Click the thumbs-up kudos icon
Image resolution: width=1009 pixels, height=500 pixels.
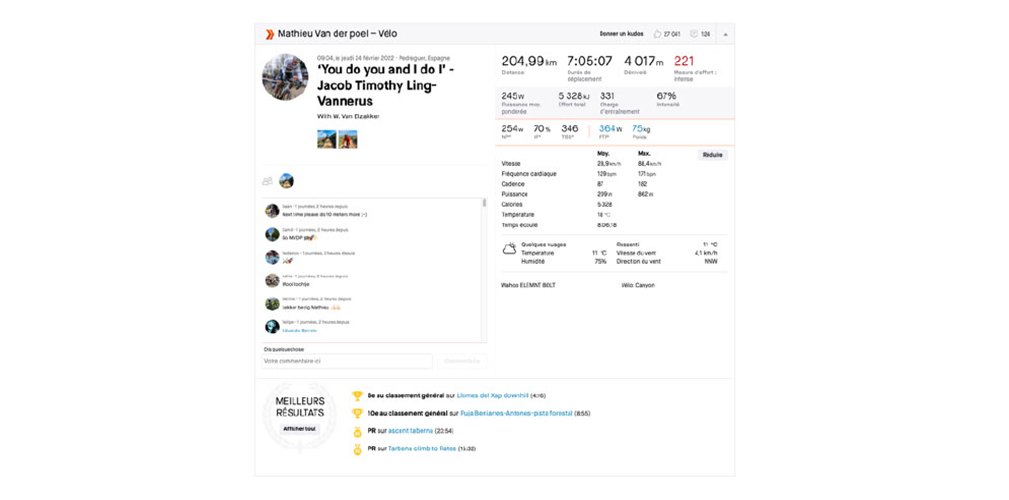point(657,34)
